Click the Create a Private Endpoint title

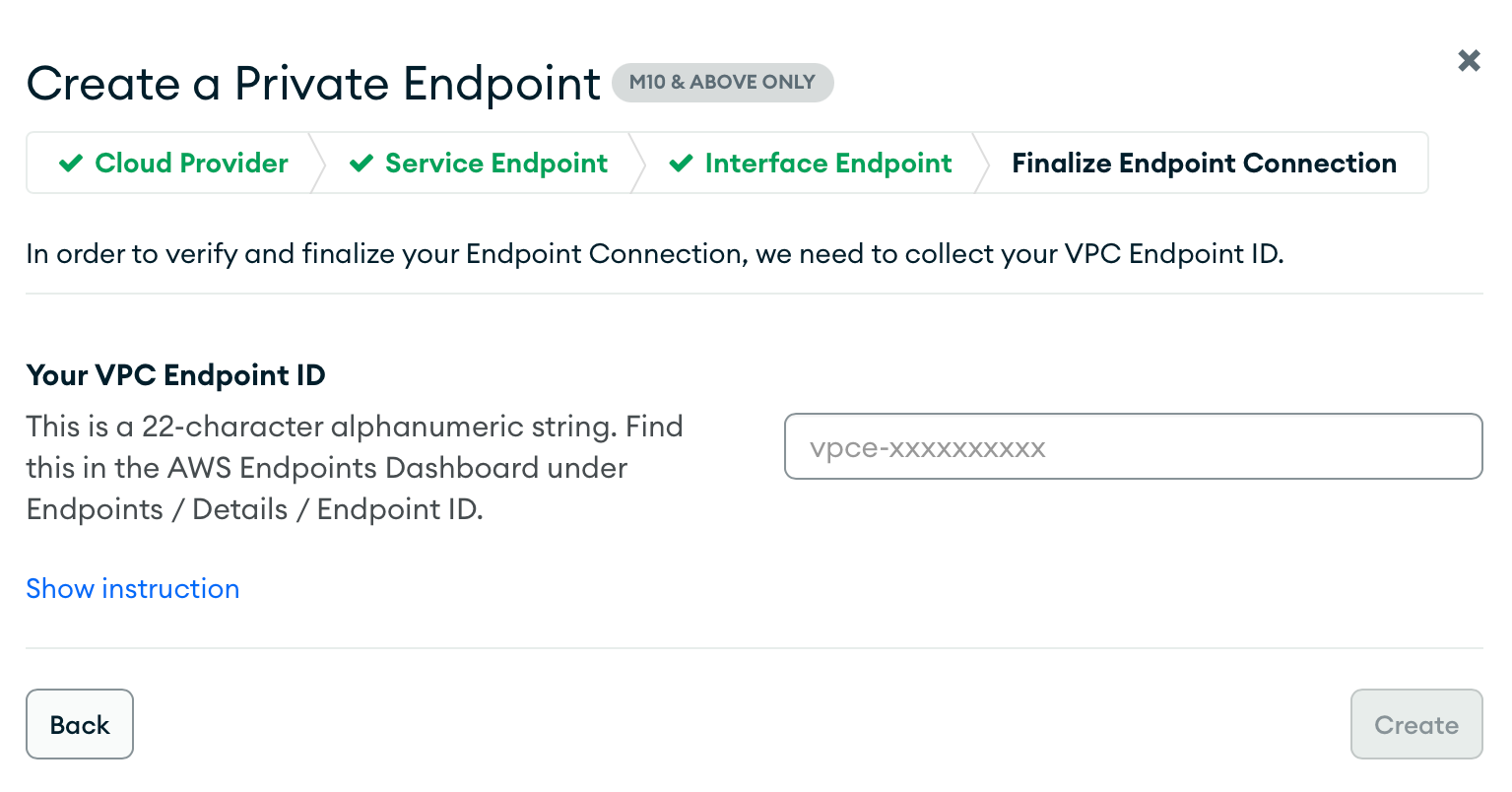[312, 83]
